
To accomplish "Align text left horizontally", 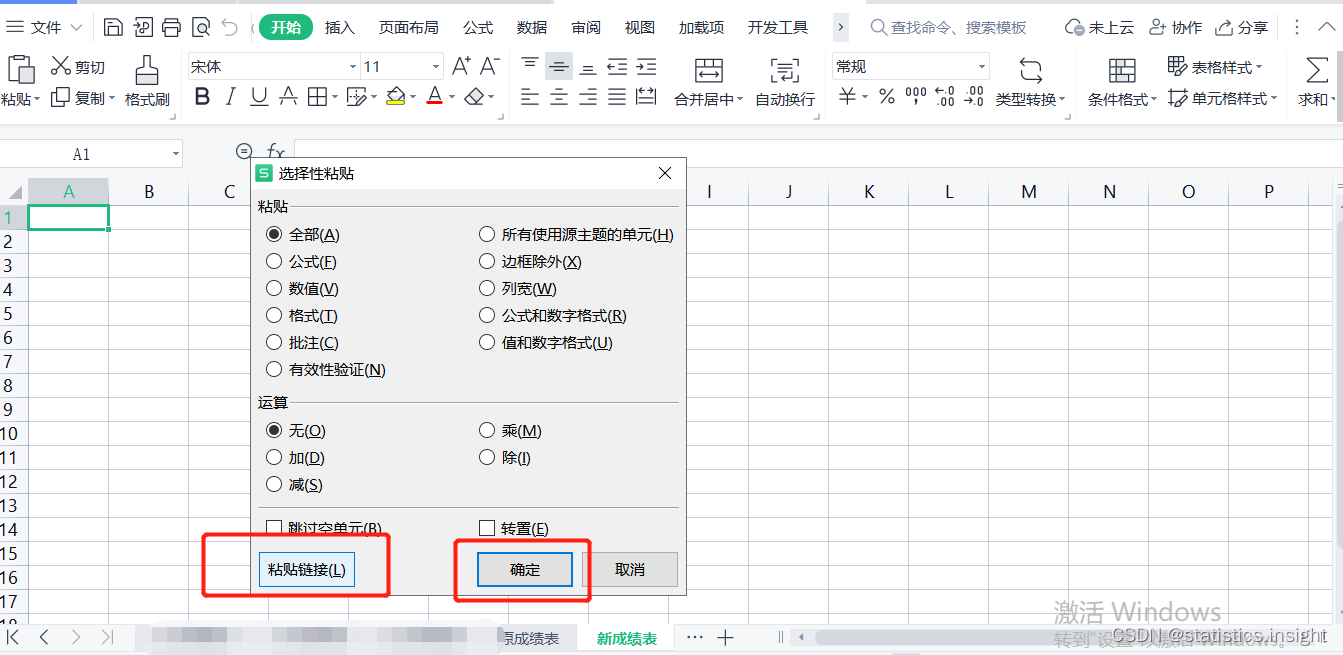I will (x=530, y=97).
